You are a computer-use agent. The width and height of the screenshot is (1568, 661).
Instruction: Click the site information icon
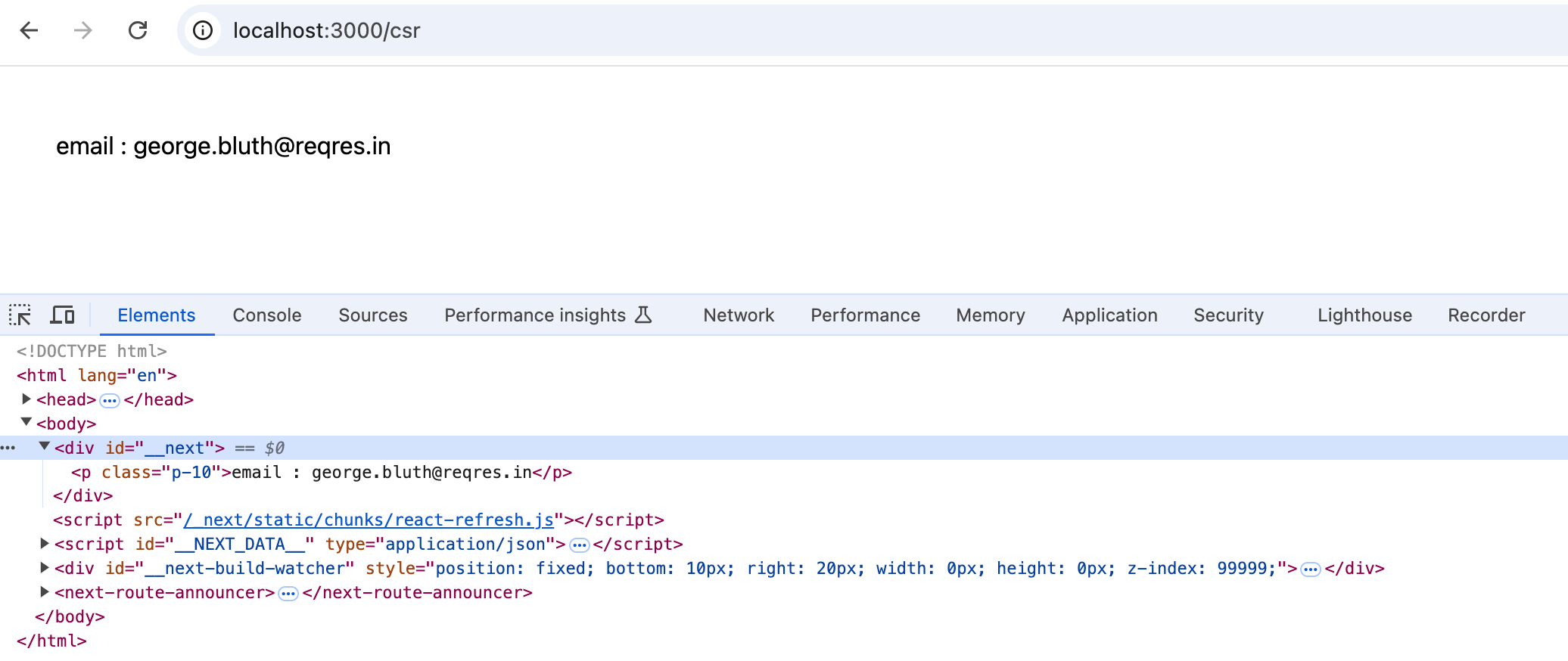coord(203,30)
